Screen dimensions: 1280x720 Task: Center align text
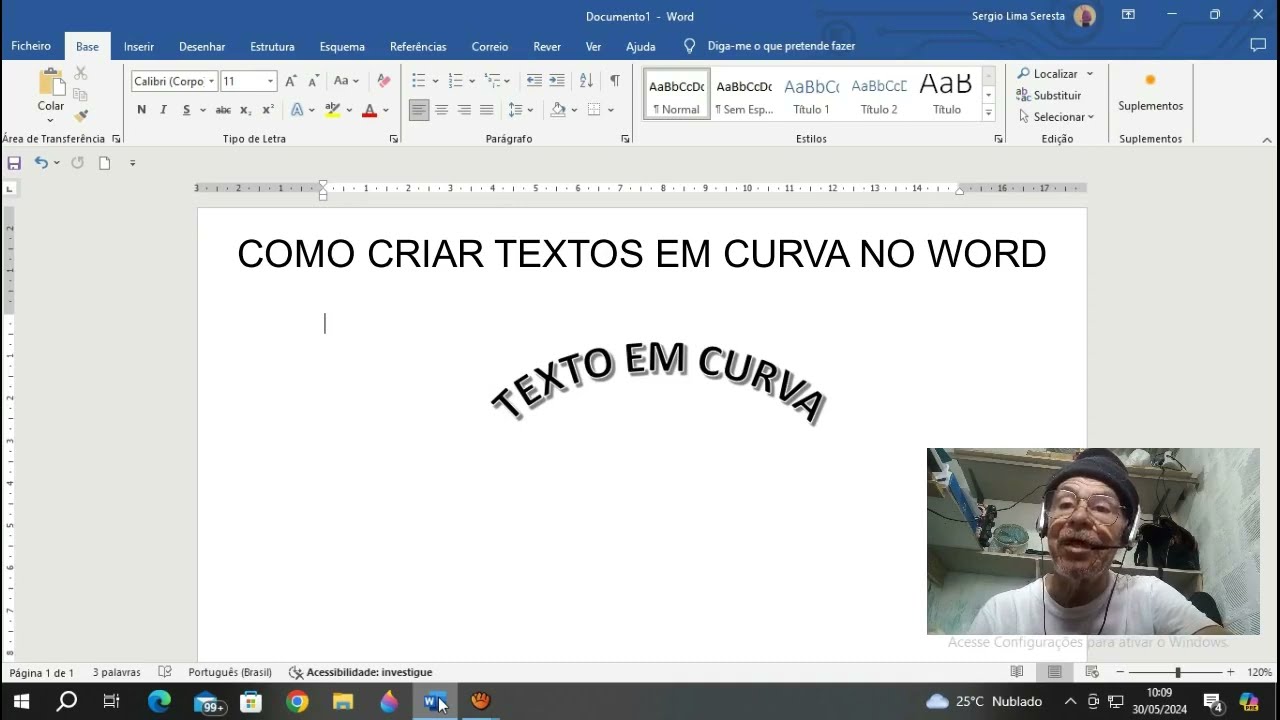coord(441,110)
